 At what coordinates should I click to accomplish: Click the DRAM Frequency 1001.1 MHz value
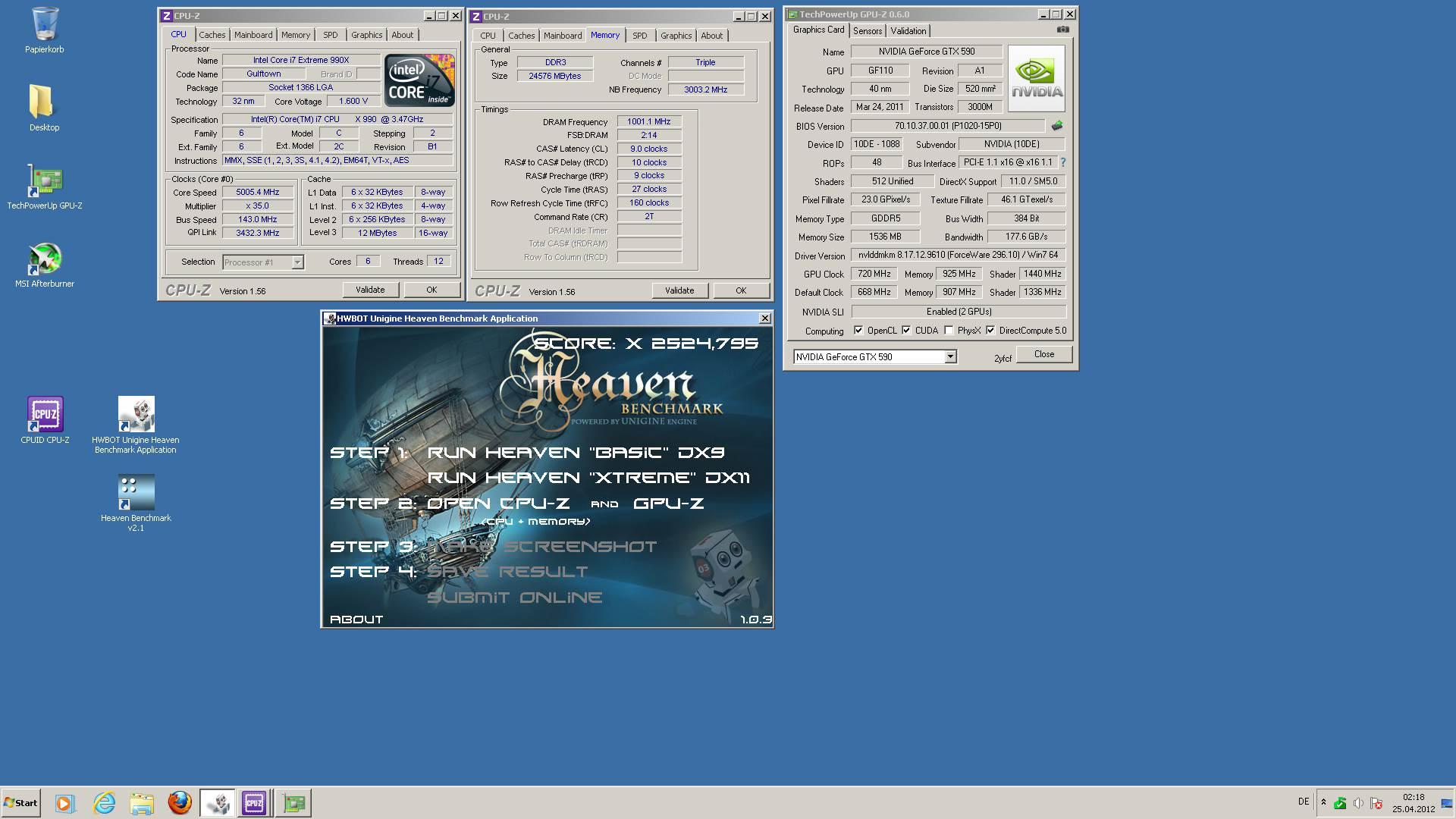[x=649, y=121]
